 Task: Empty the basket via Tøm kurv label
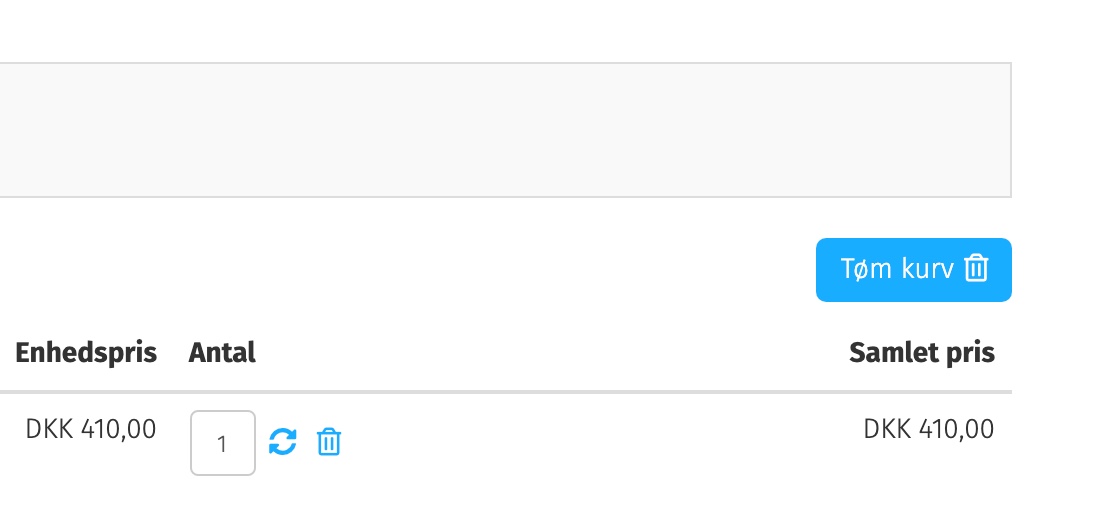pyautogui.click(x=897, y=269)
